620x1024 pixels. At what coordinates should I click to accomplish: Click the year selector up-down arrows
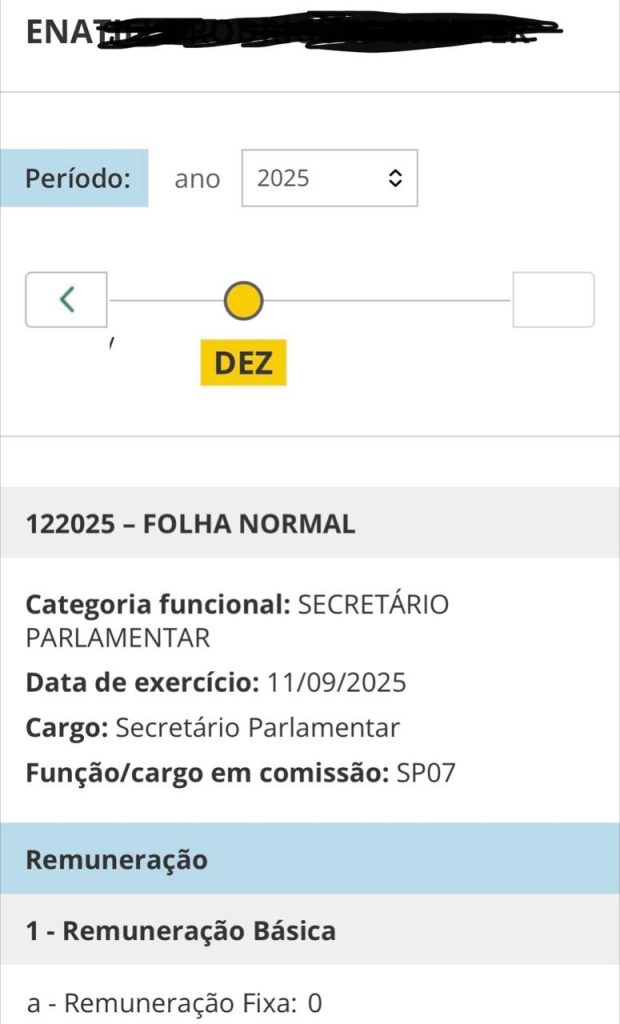[x=394, y=179]
